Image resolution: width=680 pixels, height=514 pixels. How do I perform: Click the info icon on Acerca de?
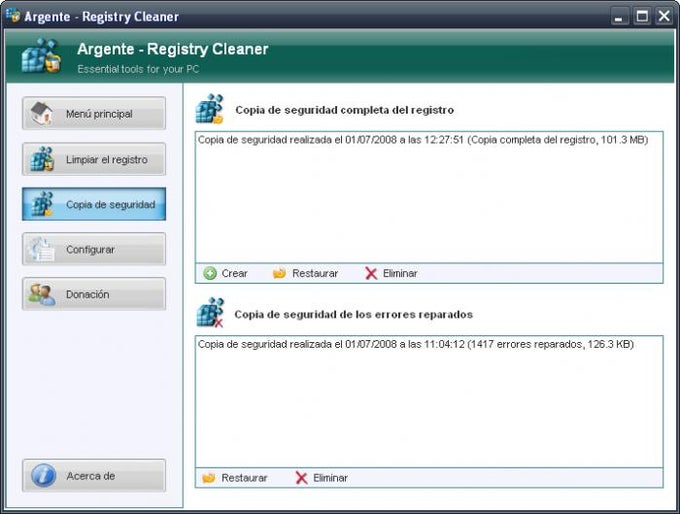click(x=43, y=475)
